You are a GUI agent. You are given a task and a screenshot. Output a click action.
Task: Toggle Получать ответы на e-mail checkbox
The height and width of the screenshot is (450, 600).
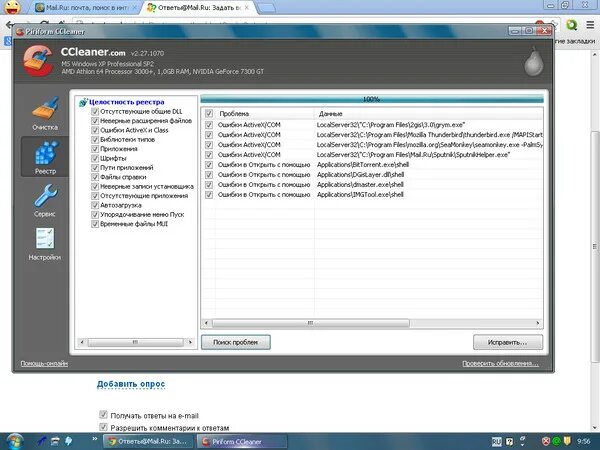click(103, 415)
